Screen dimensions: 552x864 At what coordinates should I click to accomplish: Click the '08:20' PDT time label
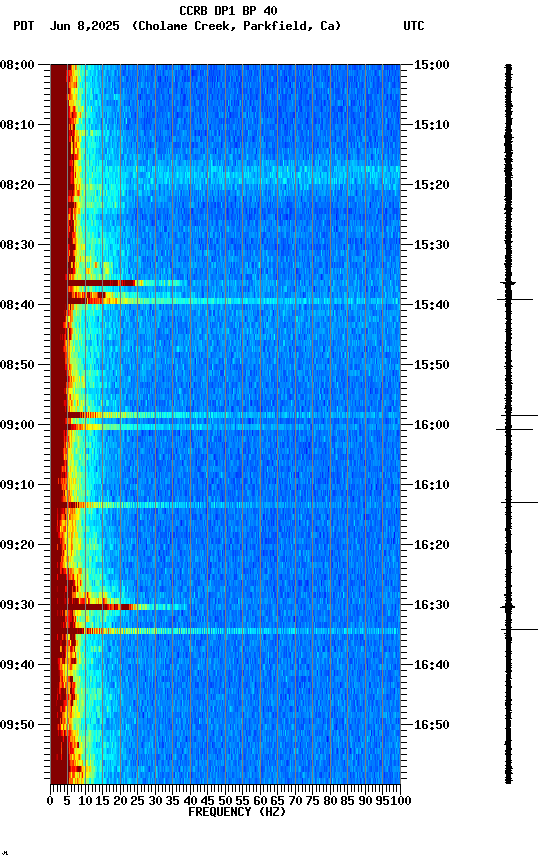[x=17, y=185]
